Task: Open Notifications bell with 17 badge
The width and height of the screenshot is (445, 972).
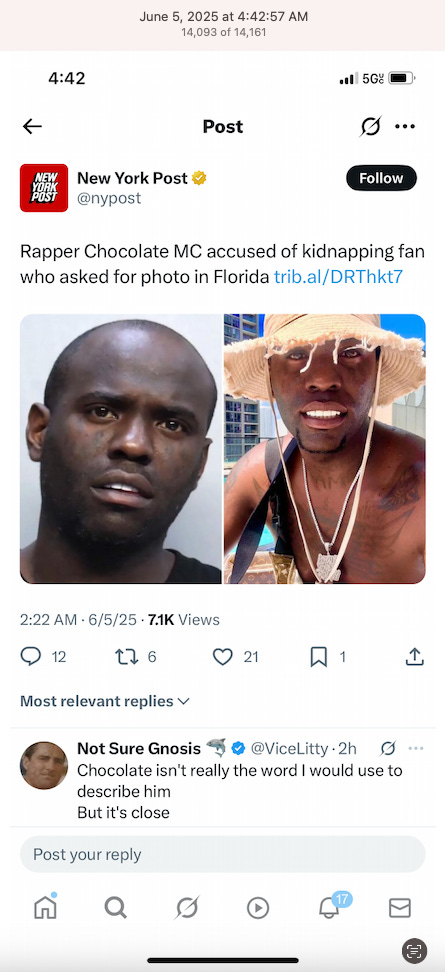Action: [x=330, y=907]
